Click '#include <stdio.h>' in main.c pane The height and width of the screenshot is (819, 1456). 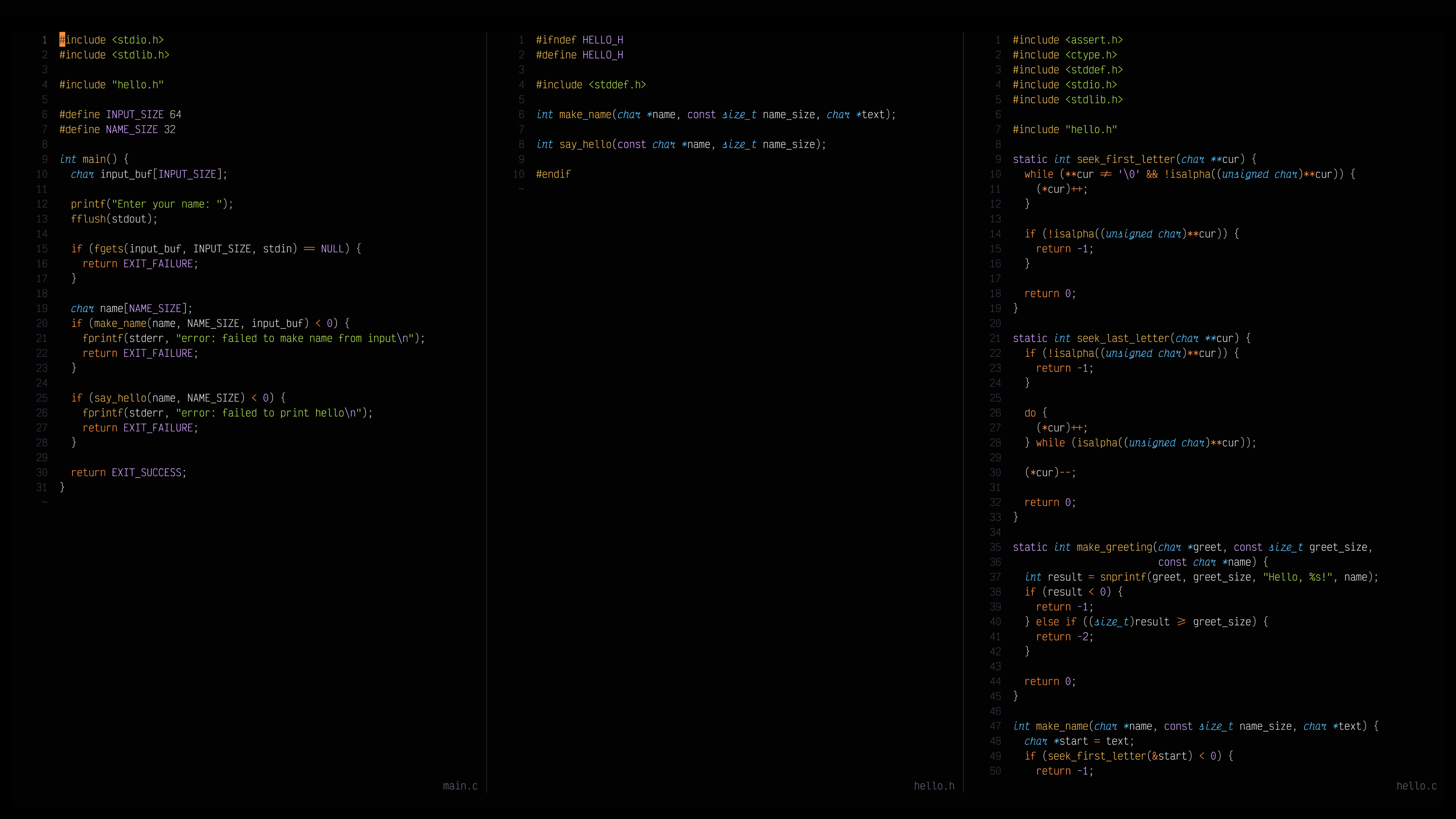tap(111, 40)
